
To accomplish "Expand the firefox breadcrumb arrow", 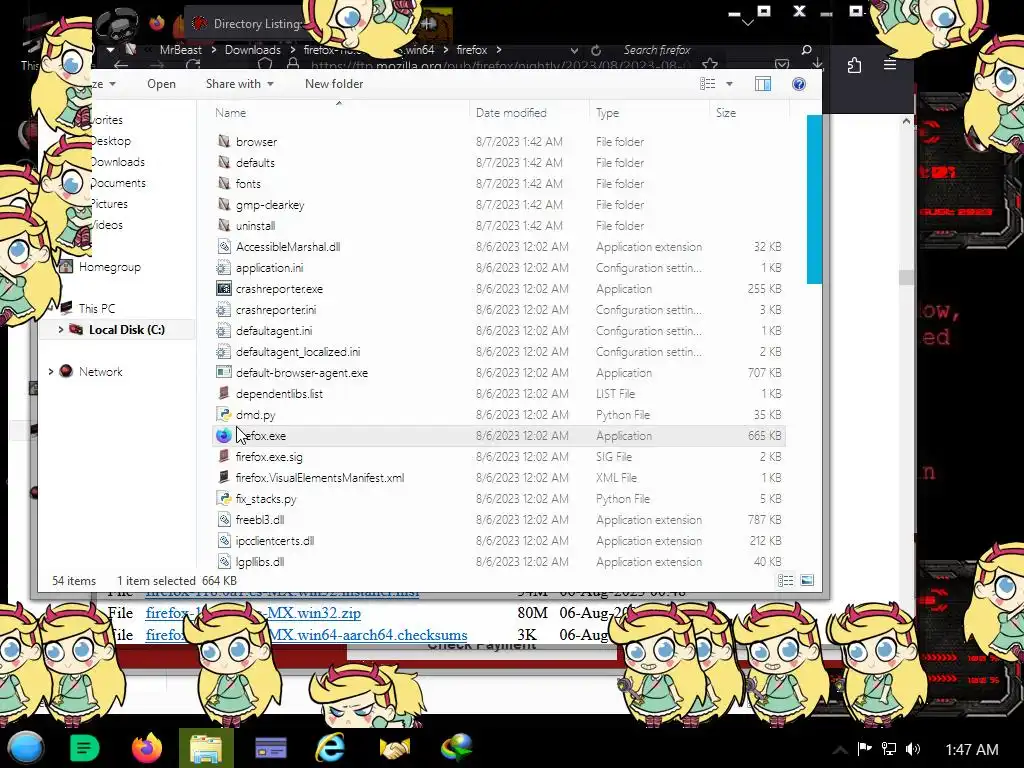I will 498,50.
